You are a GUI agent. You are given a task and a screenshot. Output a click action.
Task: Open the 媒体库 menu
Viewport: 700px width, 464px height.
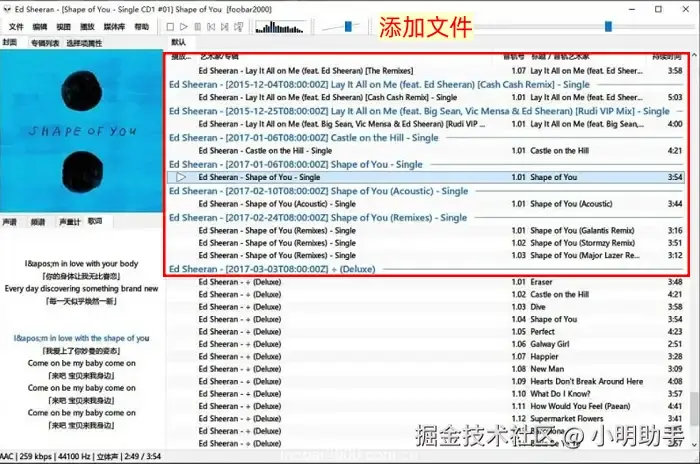[x=114, y=27]
